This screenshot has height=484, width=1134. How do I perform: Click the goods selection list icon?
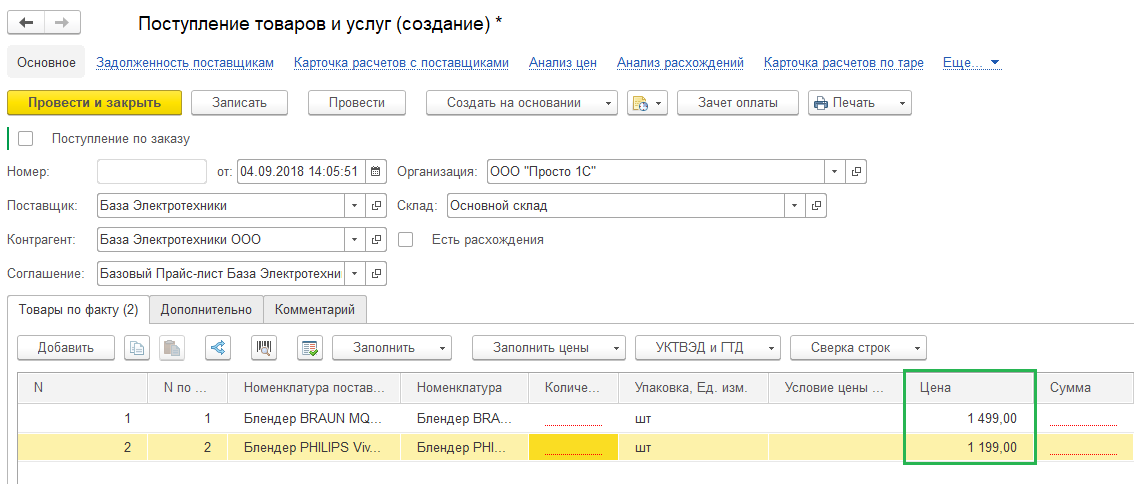[x=310, y=348]
